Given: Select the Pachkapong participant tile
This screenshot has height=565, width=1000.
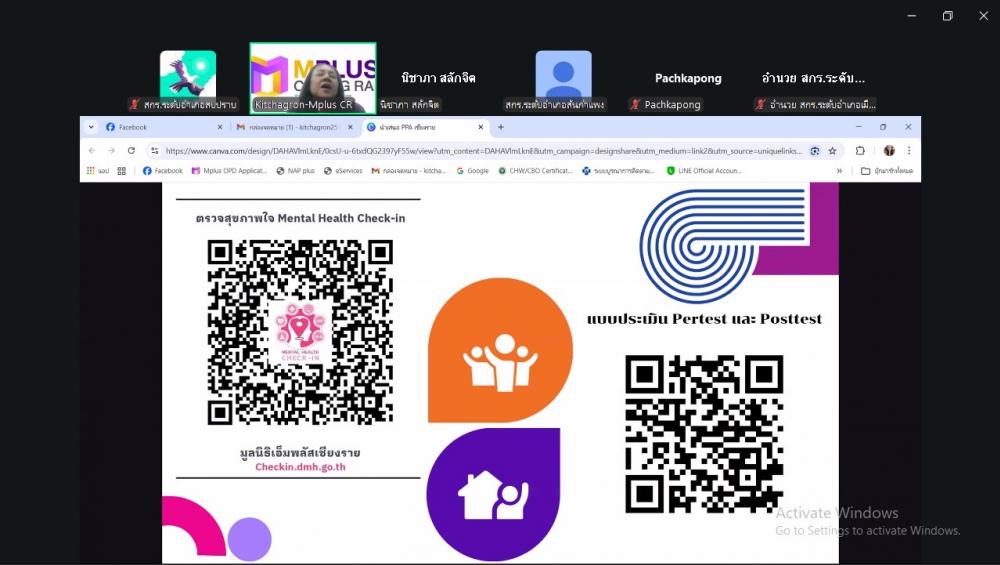Looking at the screenshot, I should [687, 78].
